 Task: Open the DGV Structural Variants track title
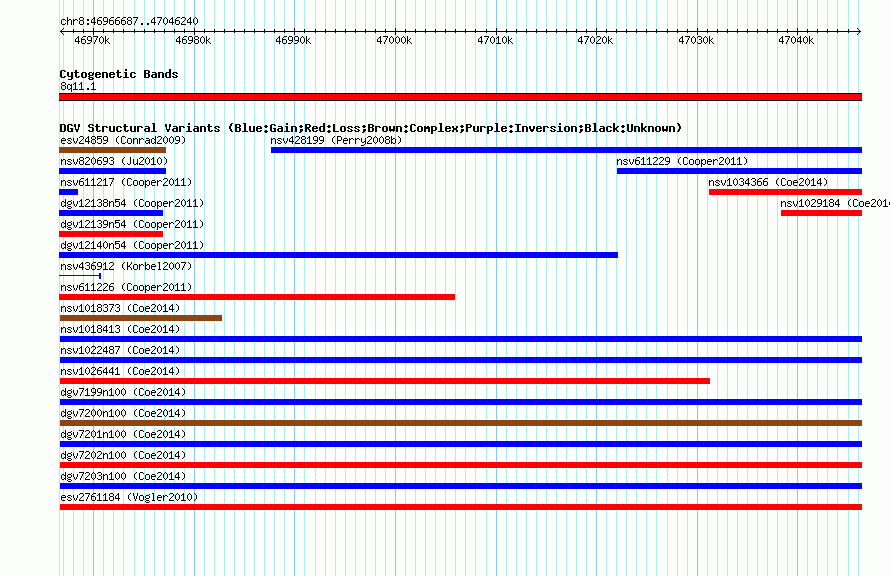click(370, 128)
